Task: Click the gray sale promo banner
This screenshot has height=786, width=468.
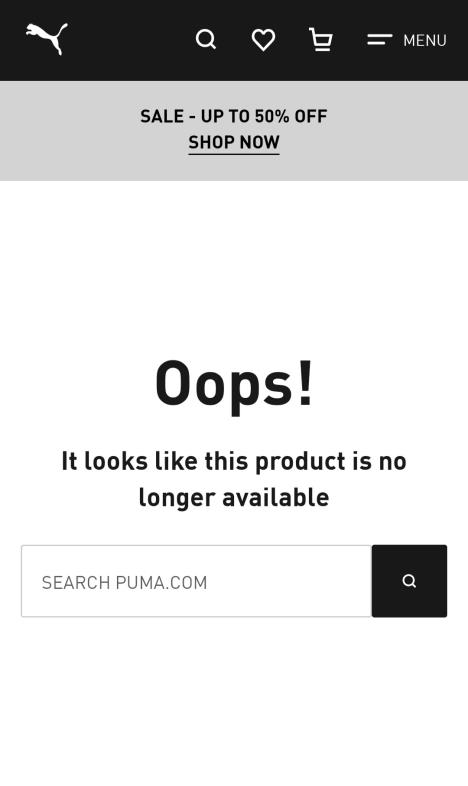Action: (x=234, y=131)
